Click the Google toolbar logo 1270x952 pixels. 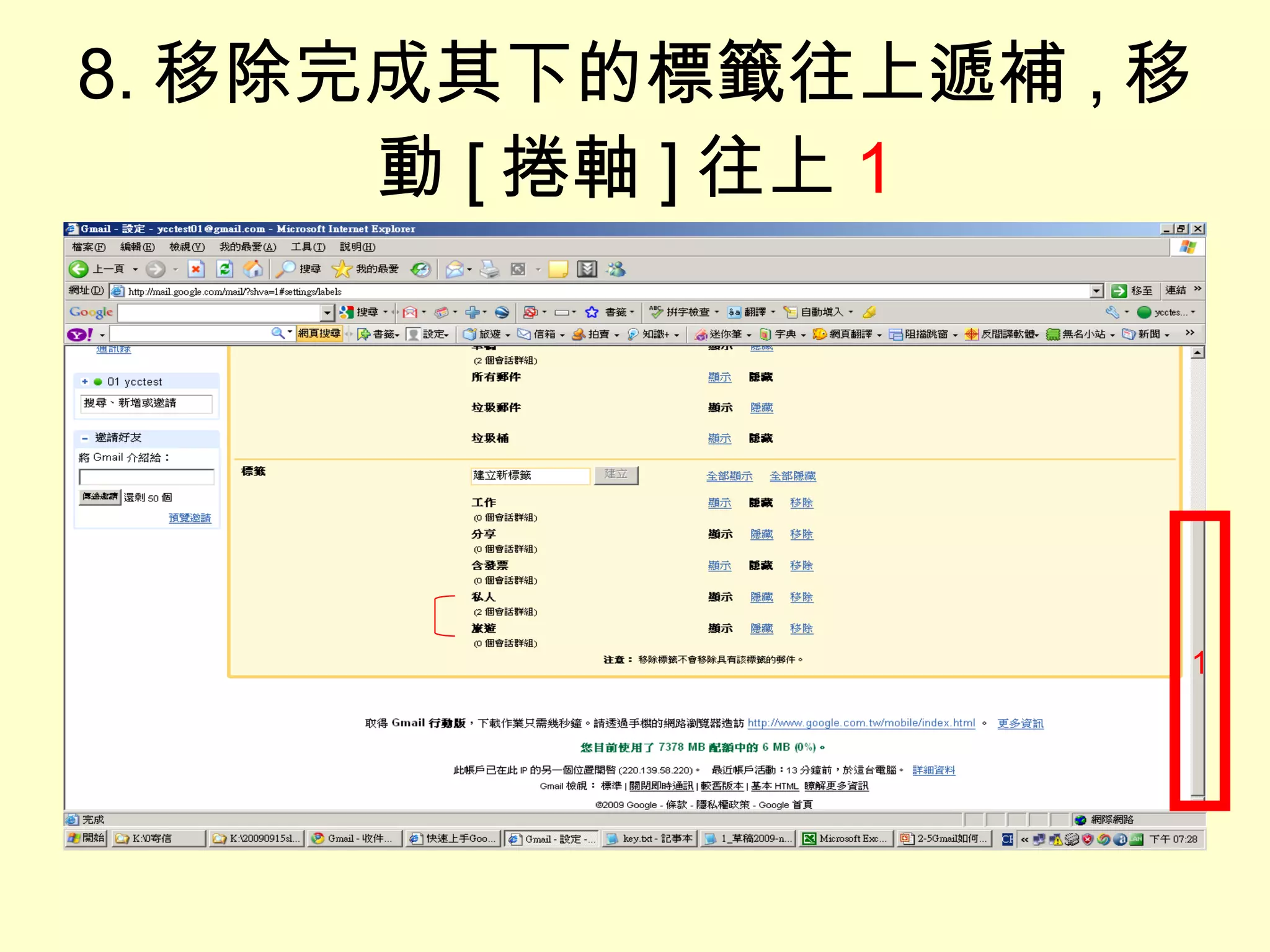(x=91, y=312)
